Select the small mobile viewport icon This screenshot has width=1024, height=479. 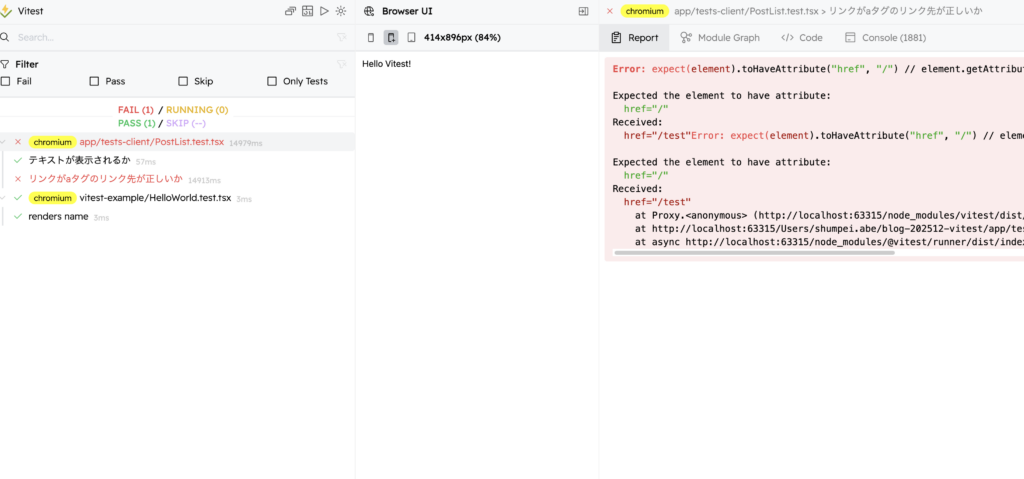pyautogui.click(x=372, y=38)
